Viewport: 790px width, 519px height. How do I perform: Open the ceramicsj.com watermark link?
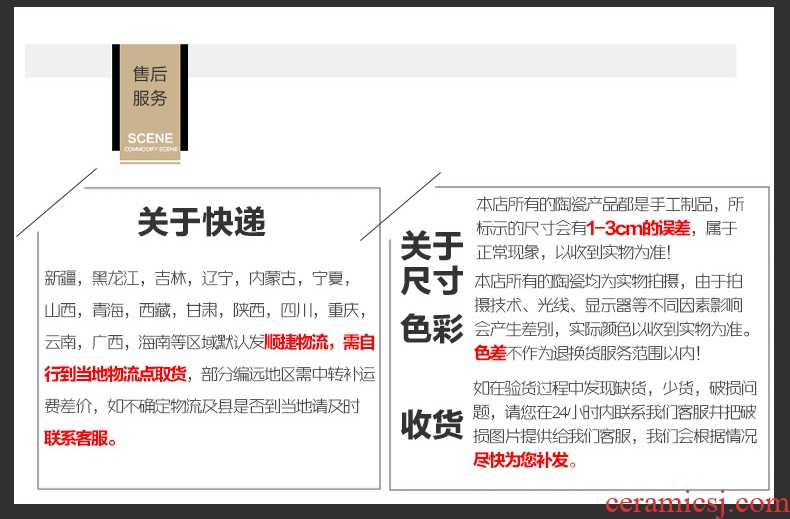pos(697,503)
